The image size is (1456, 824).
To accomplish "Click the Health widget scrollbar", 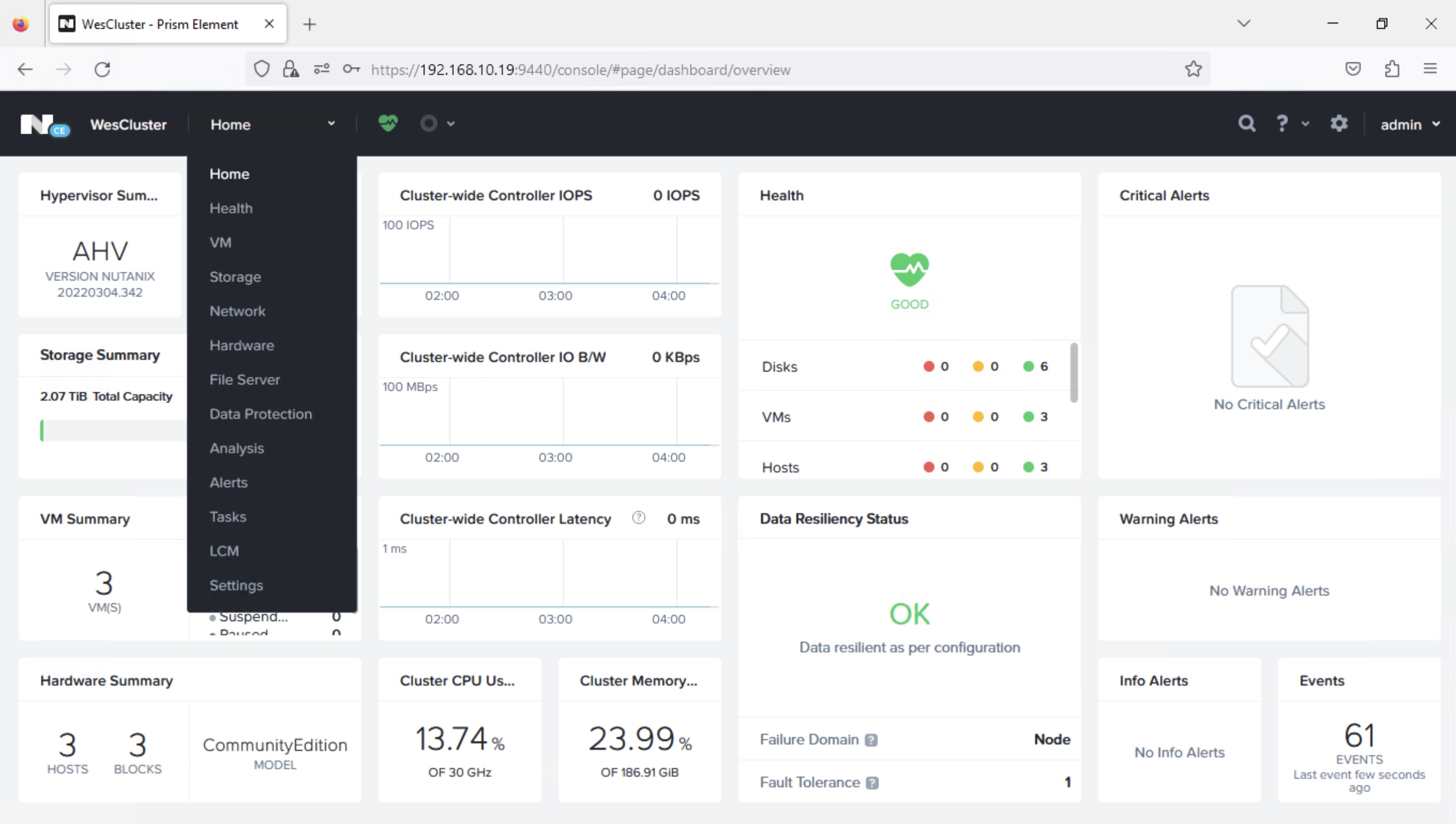I will 1073,373.
